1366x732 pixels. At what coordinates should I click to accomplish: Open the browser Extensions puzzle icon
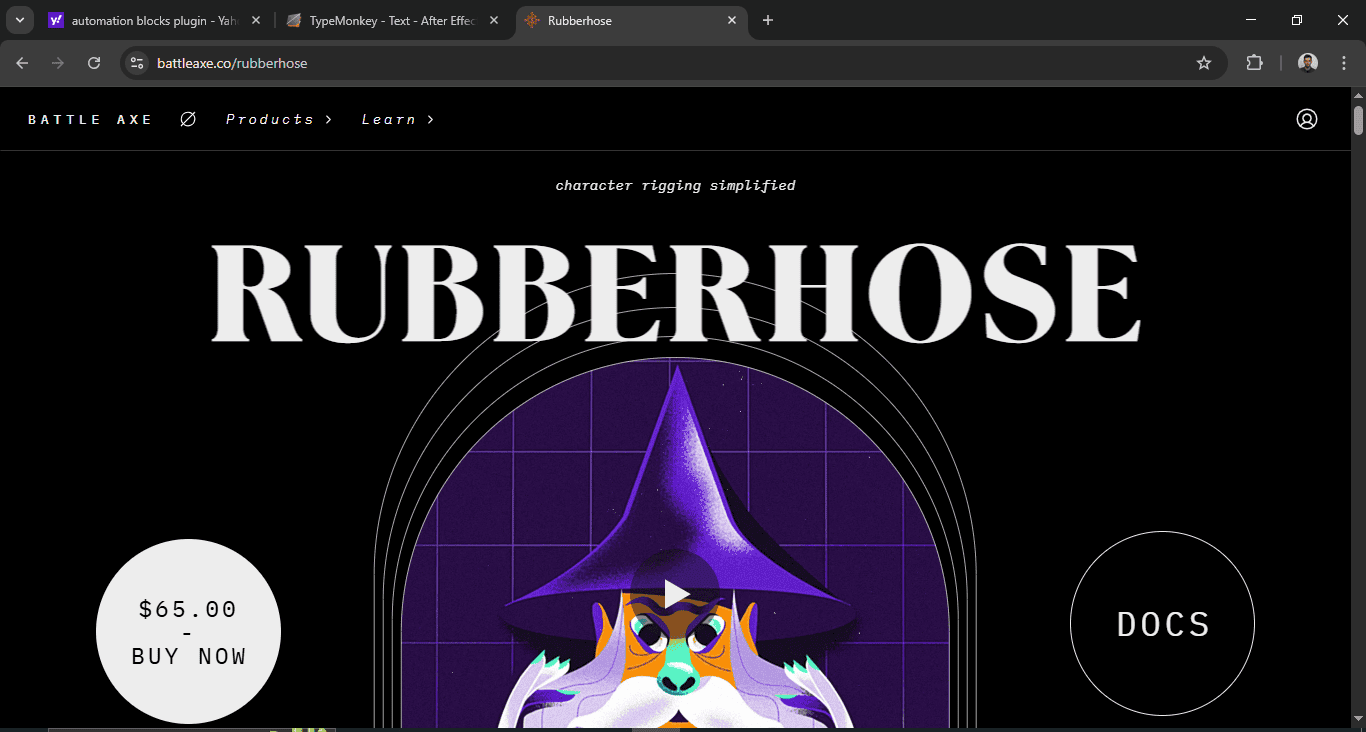pos(1254,63)
